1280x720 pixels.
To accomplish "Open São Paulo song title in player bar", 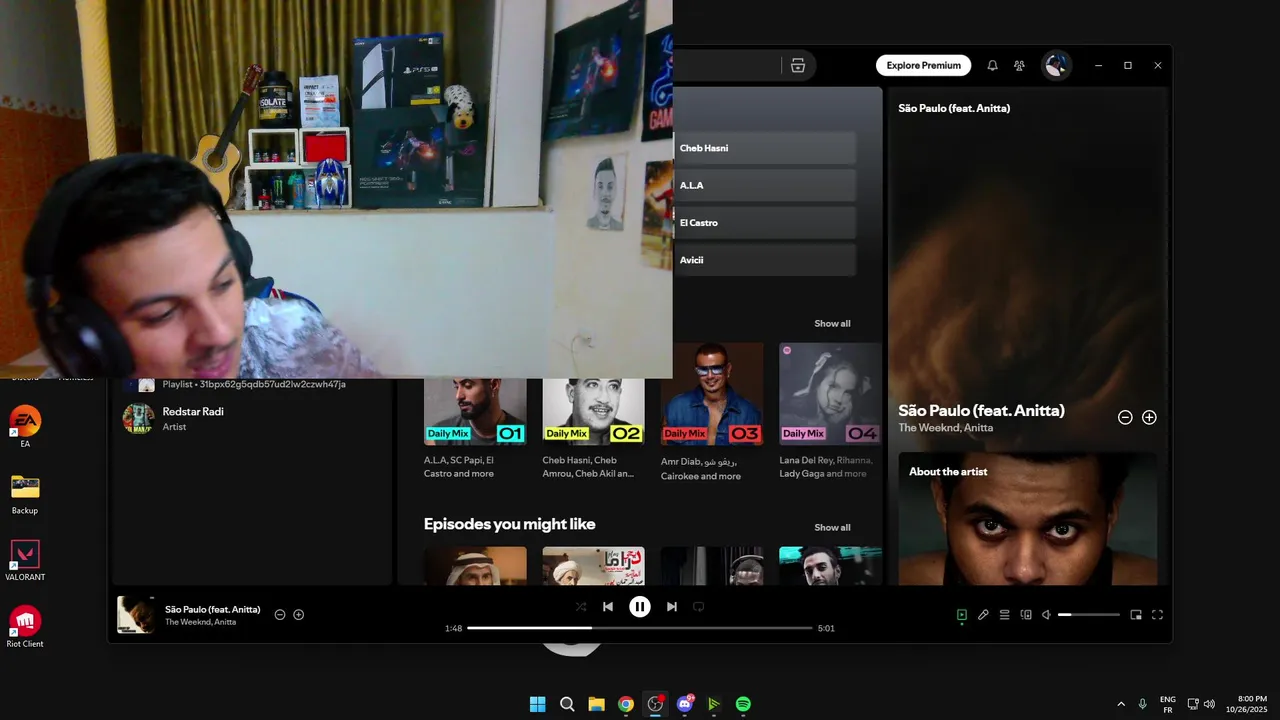I will click(x=213, y=609).
